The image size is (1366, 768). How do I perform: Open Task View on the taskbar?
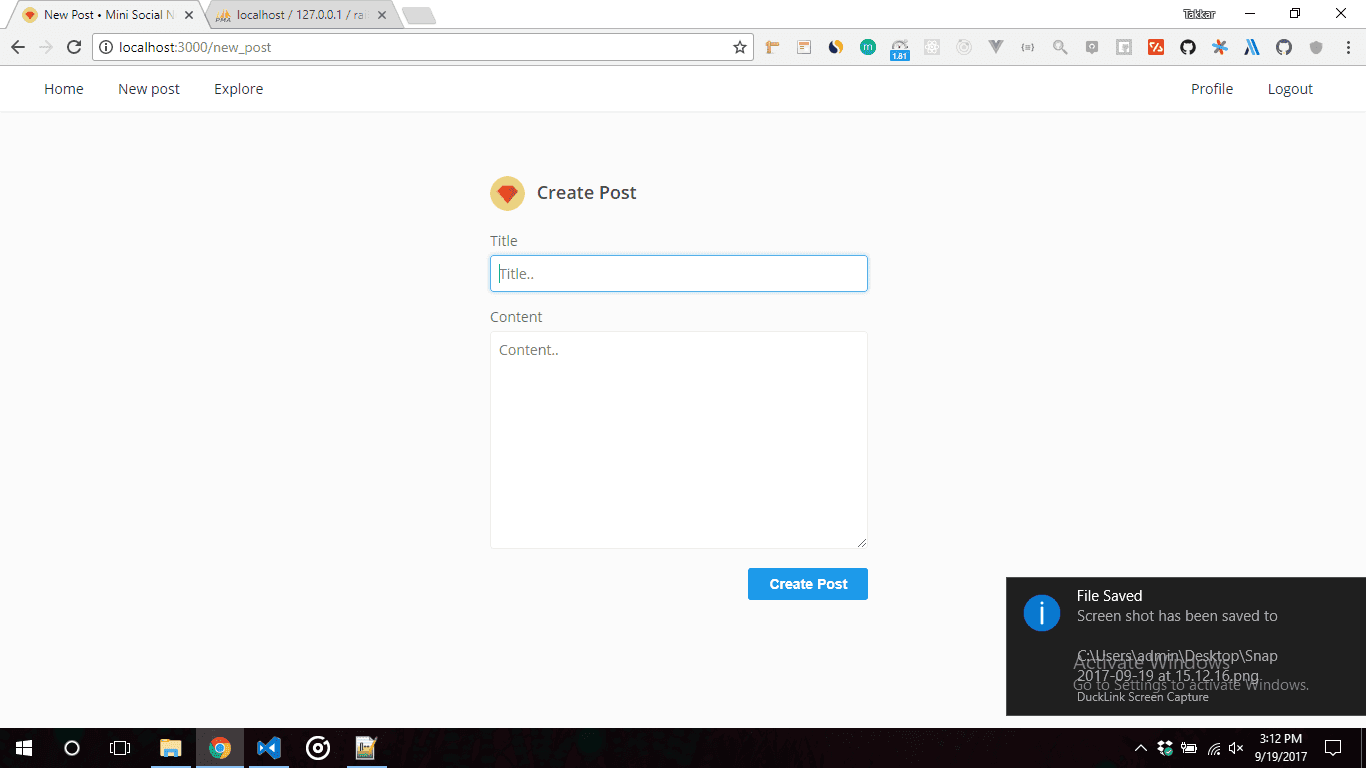click(120, 748)
